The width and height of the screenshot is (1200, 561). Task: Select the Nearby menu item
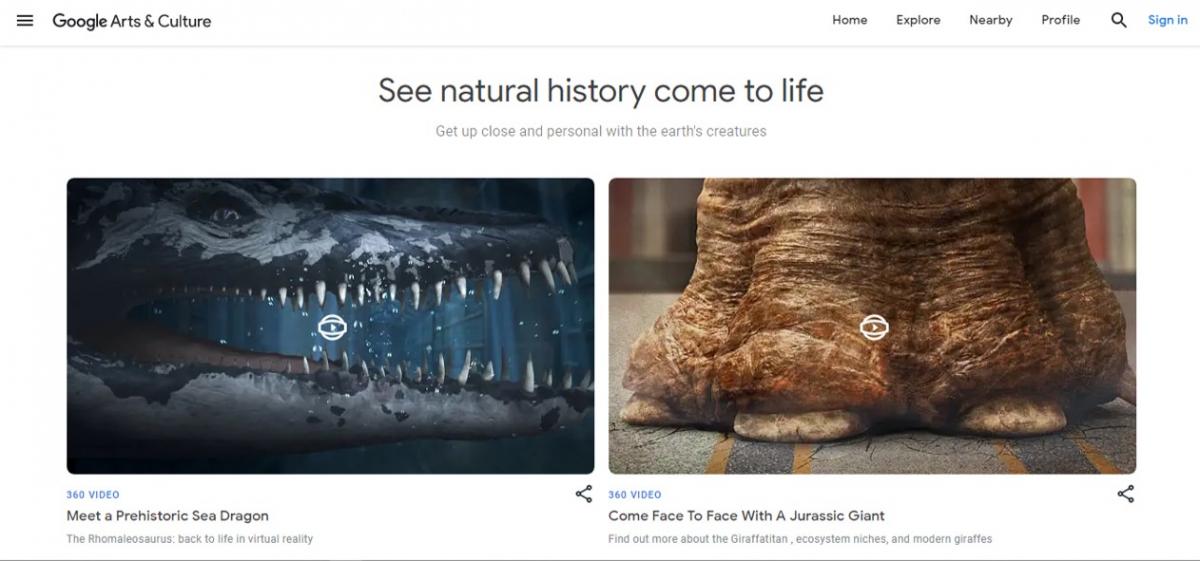pyautogui.click(x=991, y=20)
